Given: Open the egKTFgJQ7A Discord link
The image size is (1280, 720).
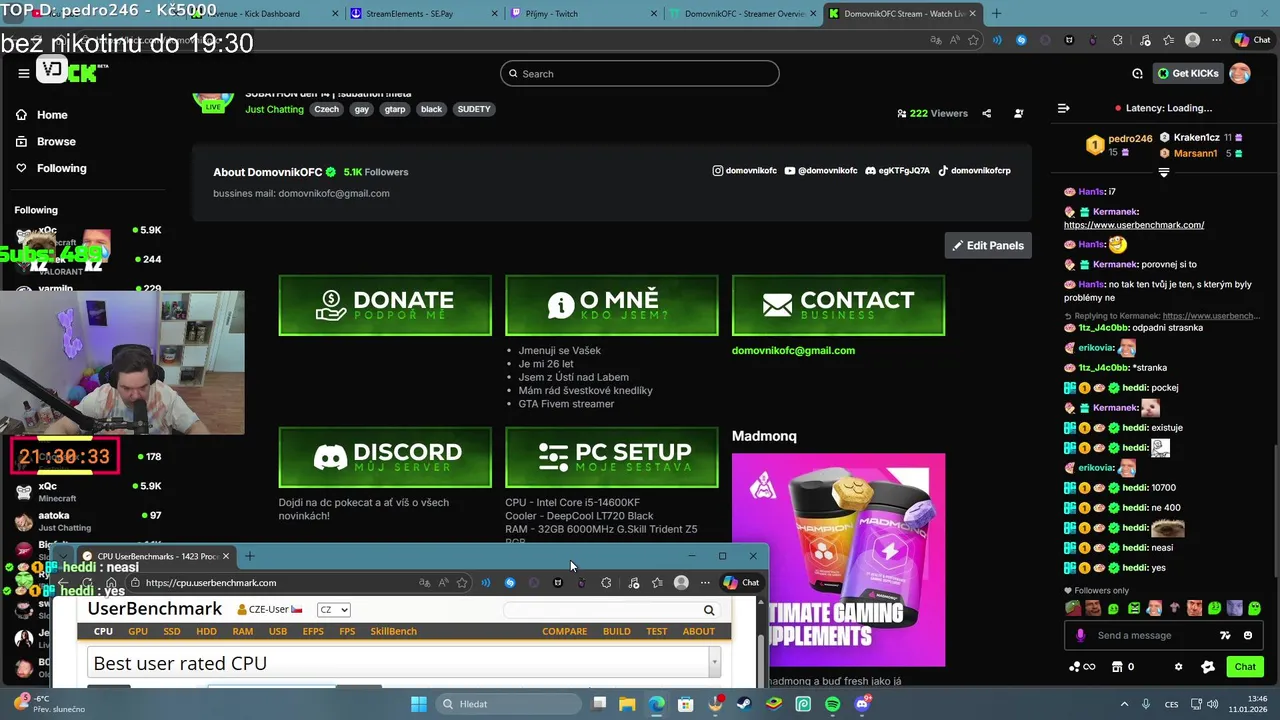Looking at the screenshot, I should point(898,171).
